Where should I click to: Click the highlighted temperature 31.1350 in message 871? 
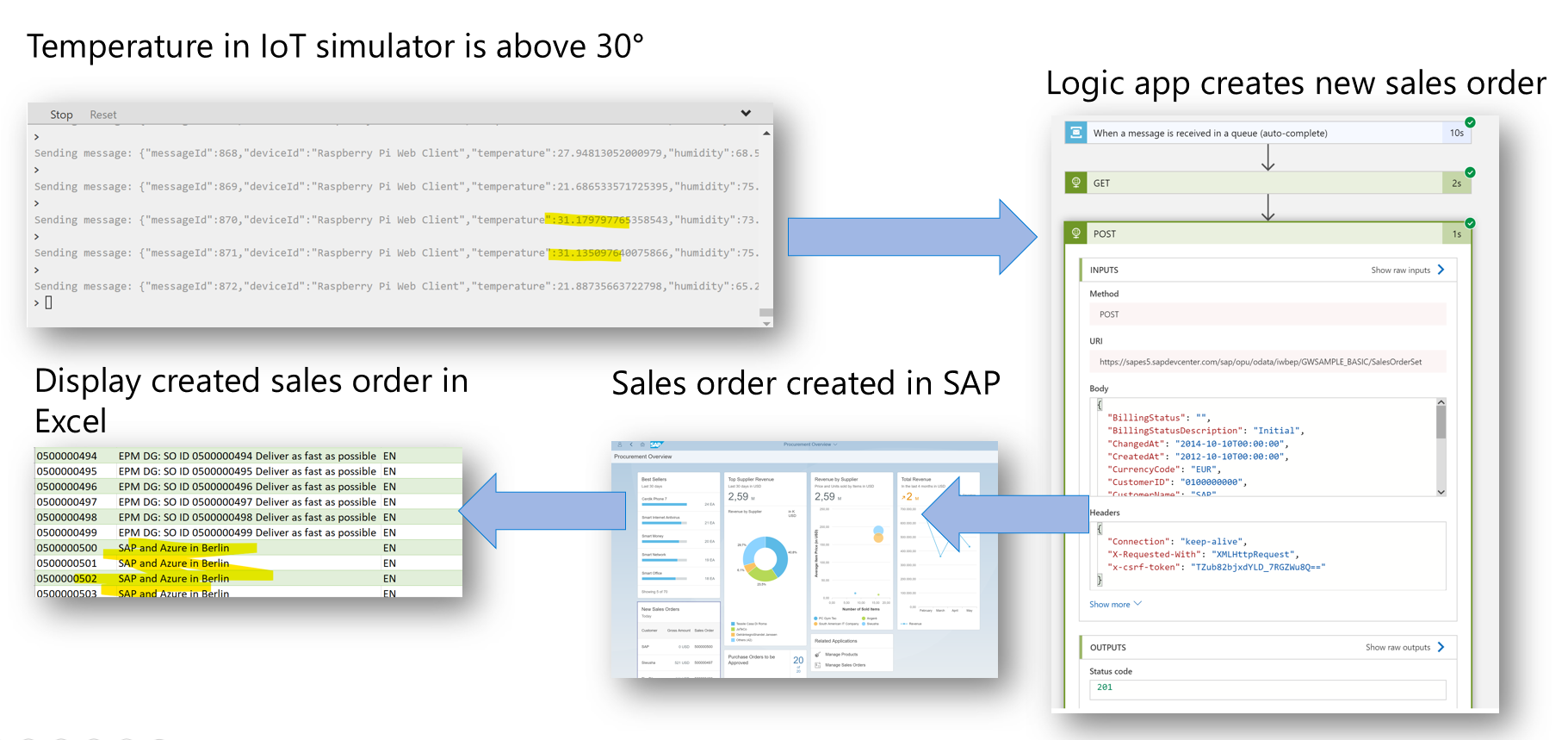click(x=585, y=253)
